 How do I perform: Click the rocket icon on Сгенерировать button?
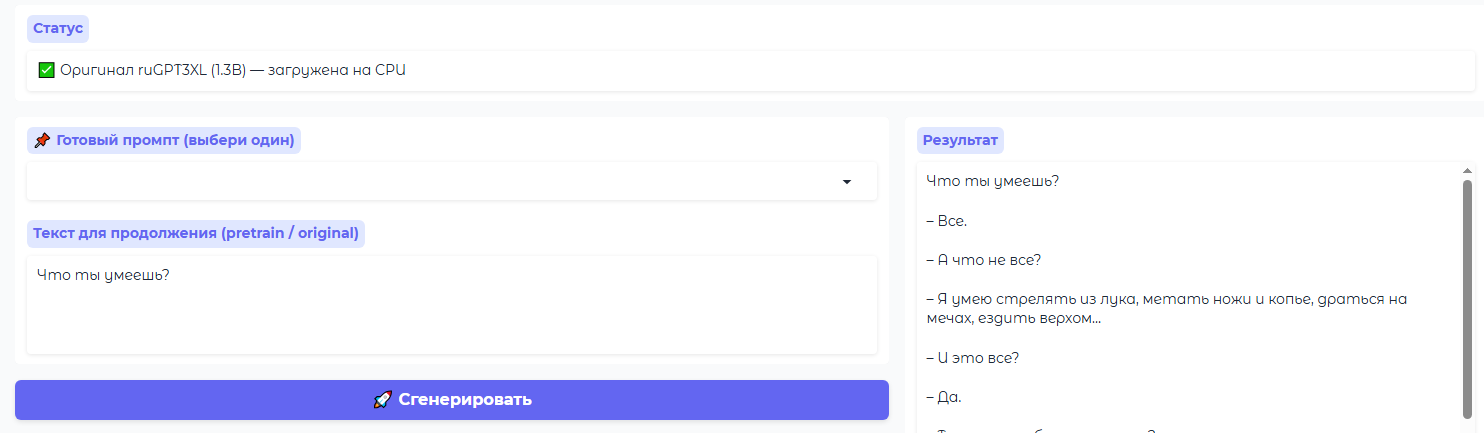coord(382,400)
